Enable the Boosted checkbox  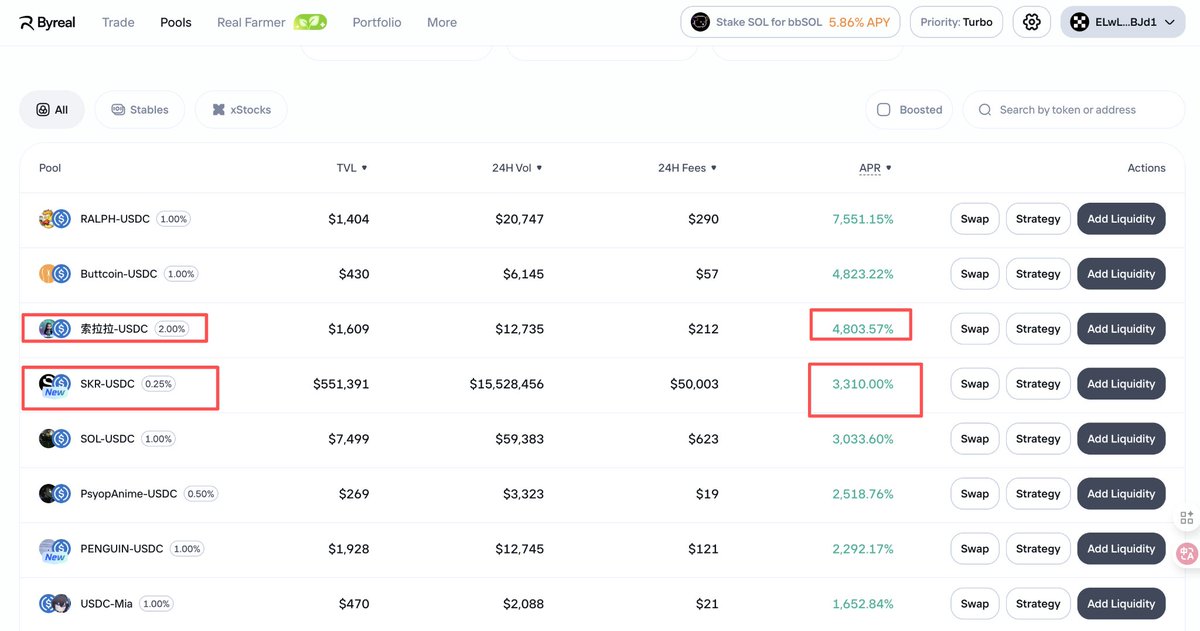tap(884, 110)
